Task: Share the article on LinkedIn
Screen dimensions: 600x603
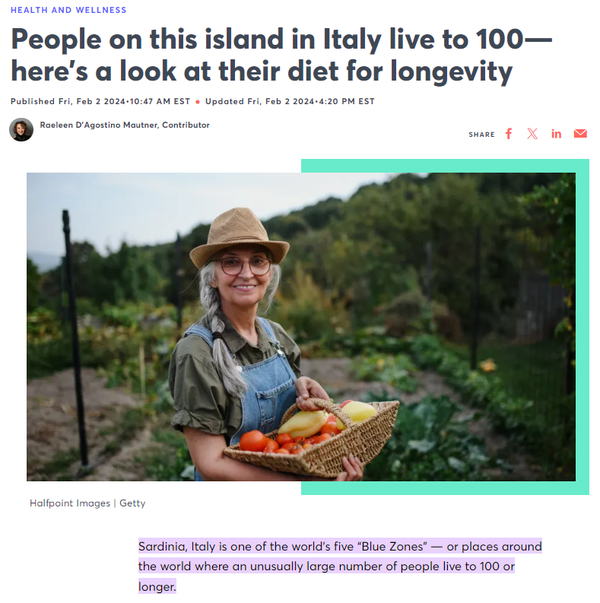Action: (x=556, y=134)
